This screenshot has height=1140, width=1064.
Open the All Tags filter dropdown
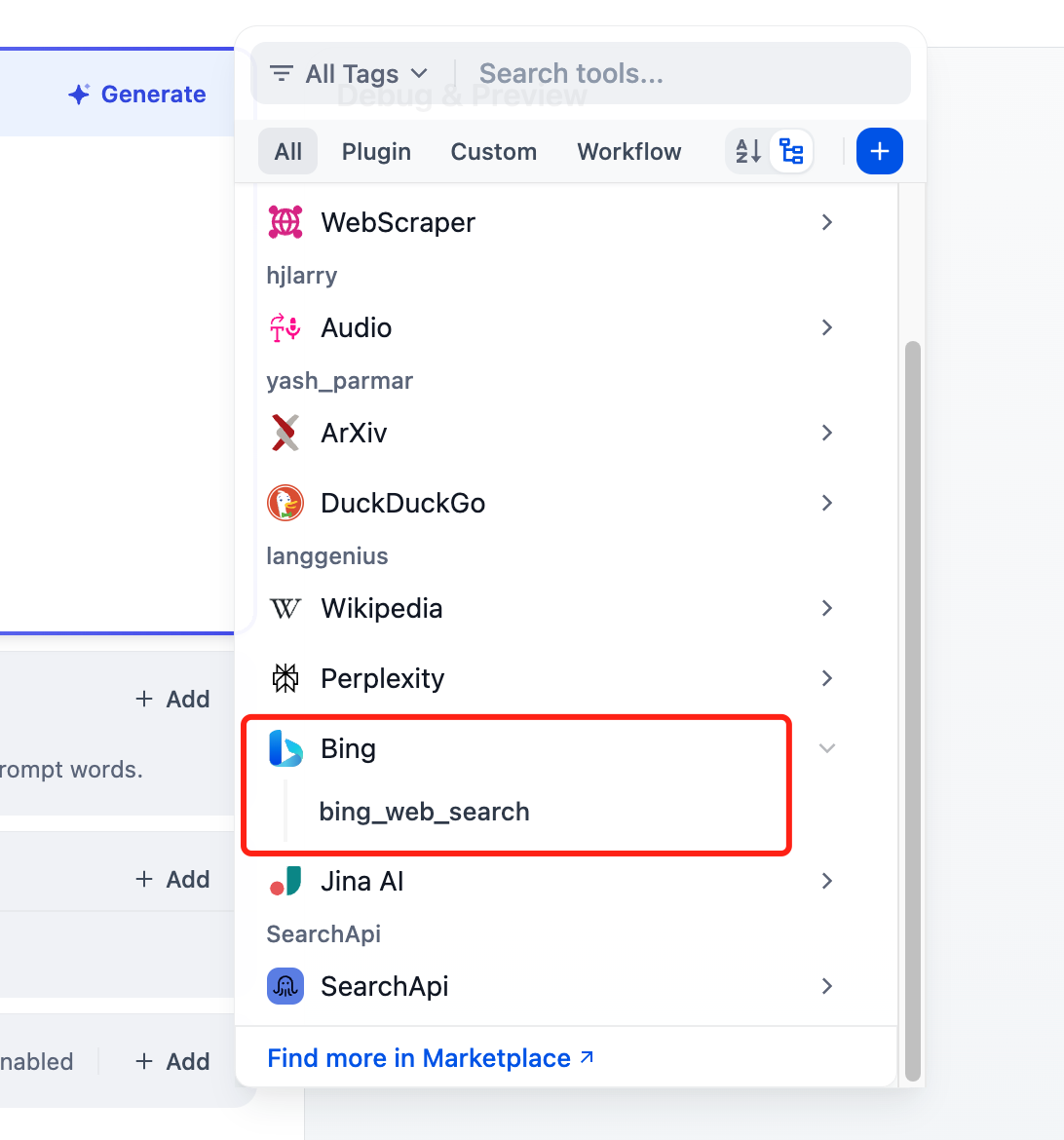(349, 74)
